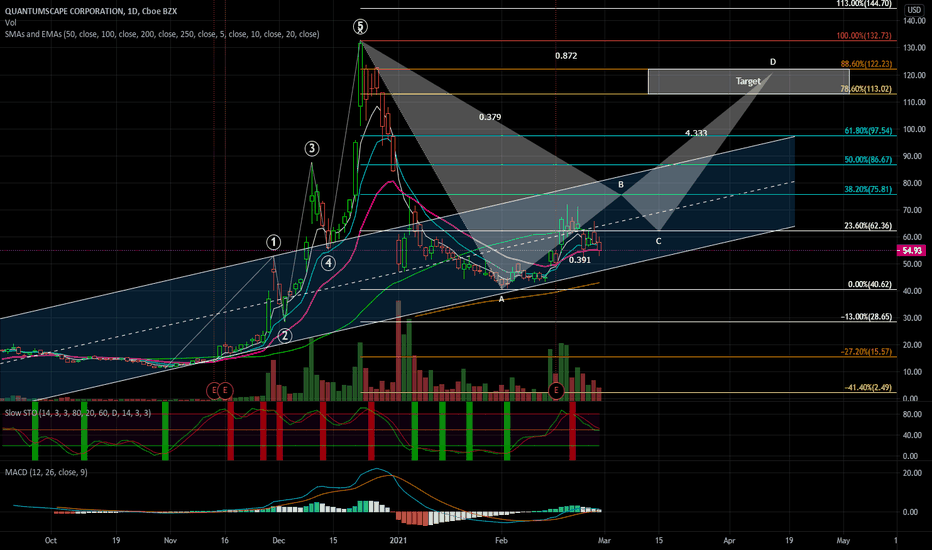This screenshot has height=550, width=932.
Task: Select the 61.80%(97.54) Fibonacci level label
Action: click(868, 131)
